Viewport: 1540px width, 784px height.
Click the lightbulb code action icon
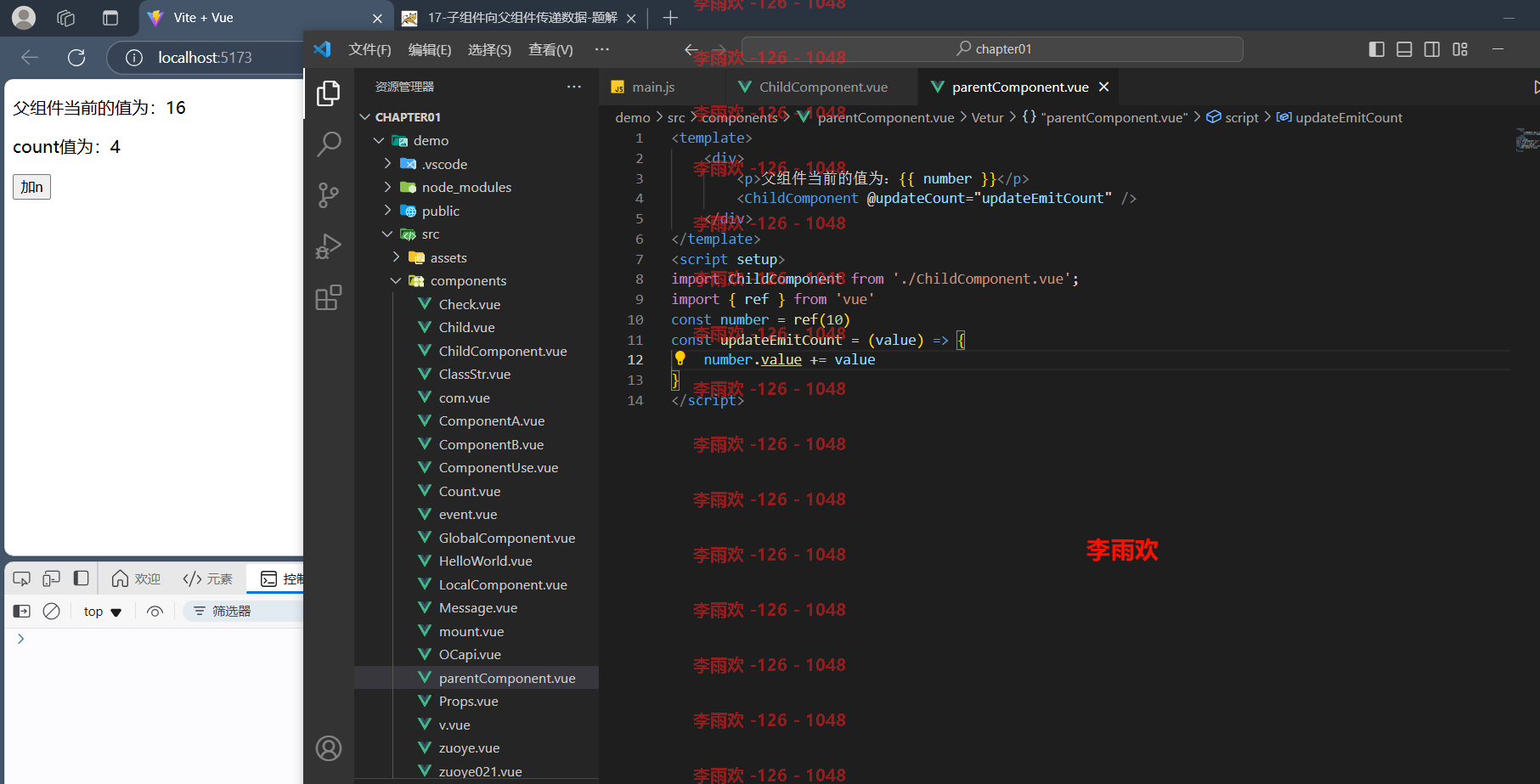point(680,358)
